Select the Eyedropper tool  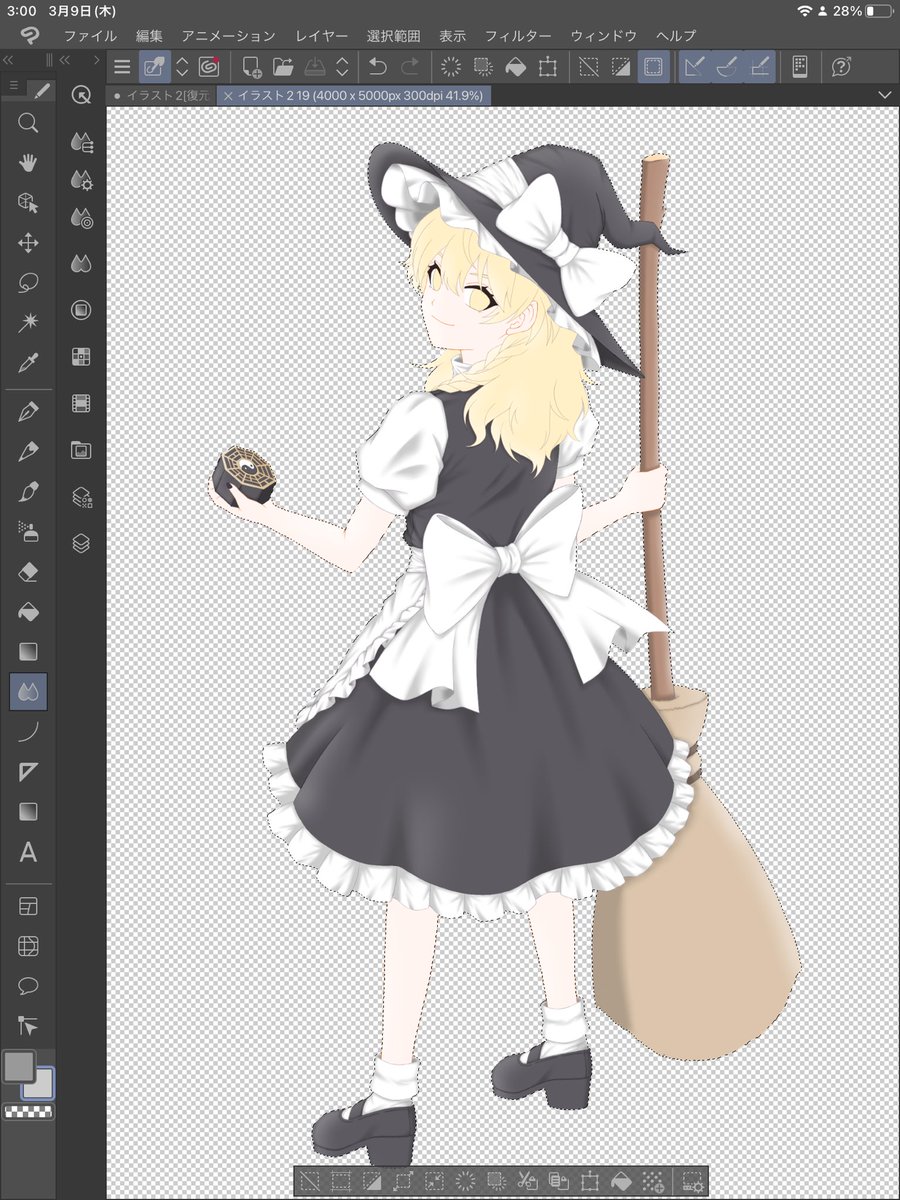click(28, 363)
